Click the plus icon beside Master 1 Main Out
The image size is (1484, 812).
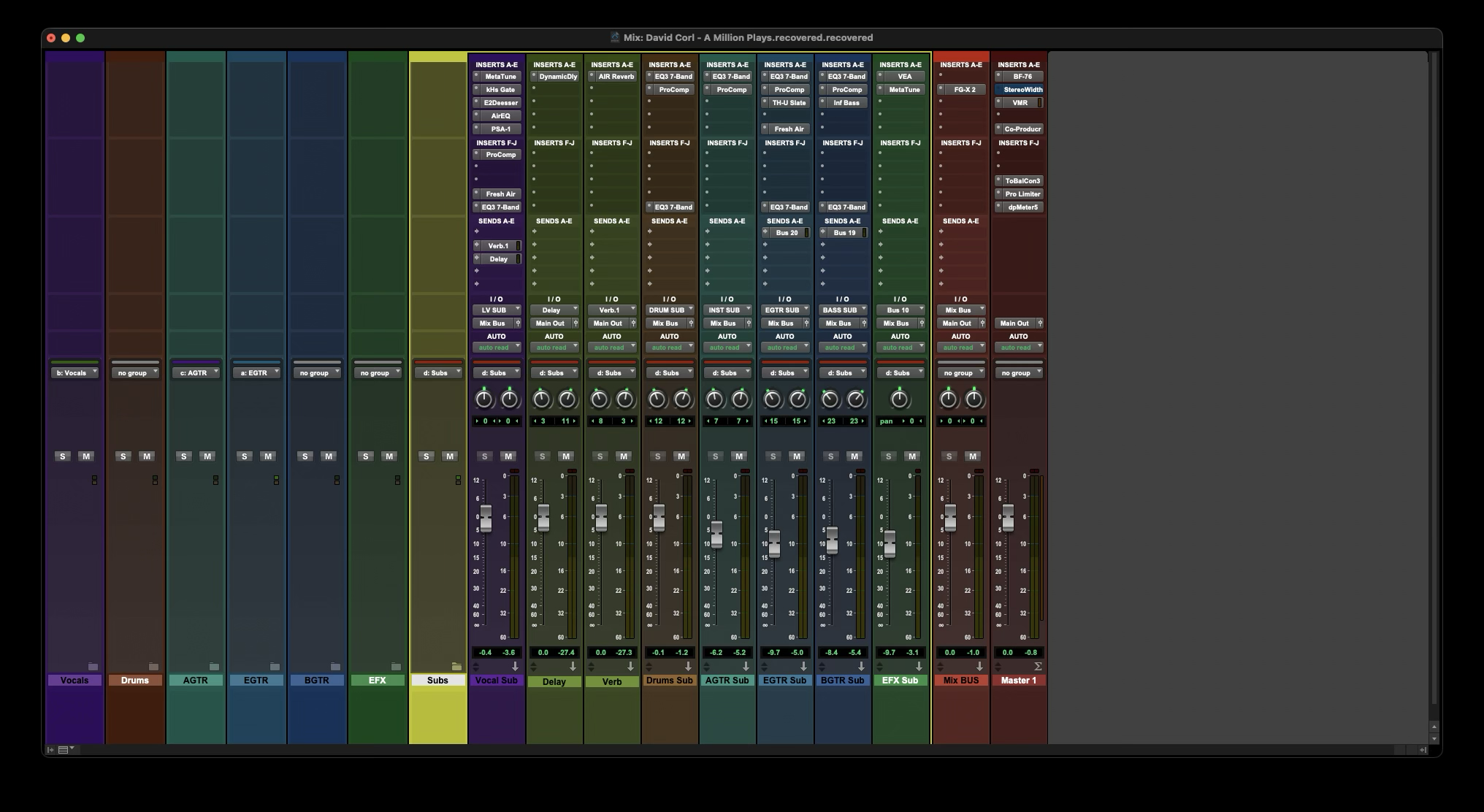pos(1040,323)
